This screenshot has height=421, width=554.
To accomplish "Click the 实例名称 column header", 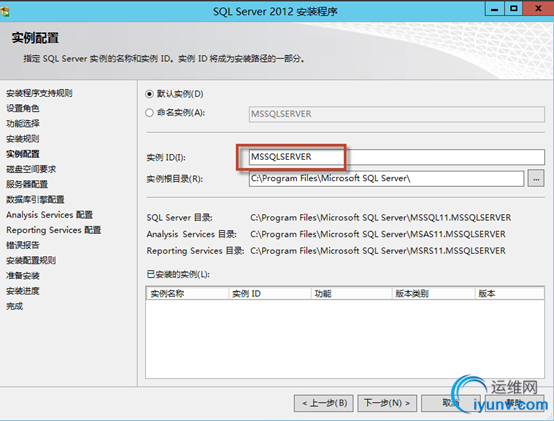I will click(187, 293).
